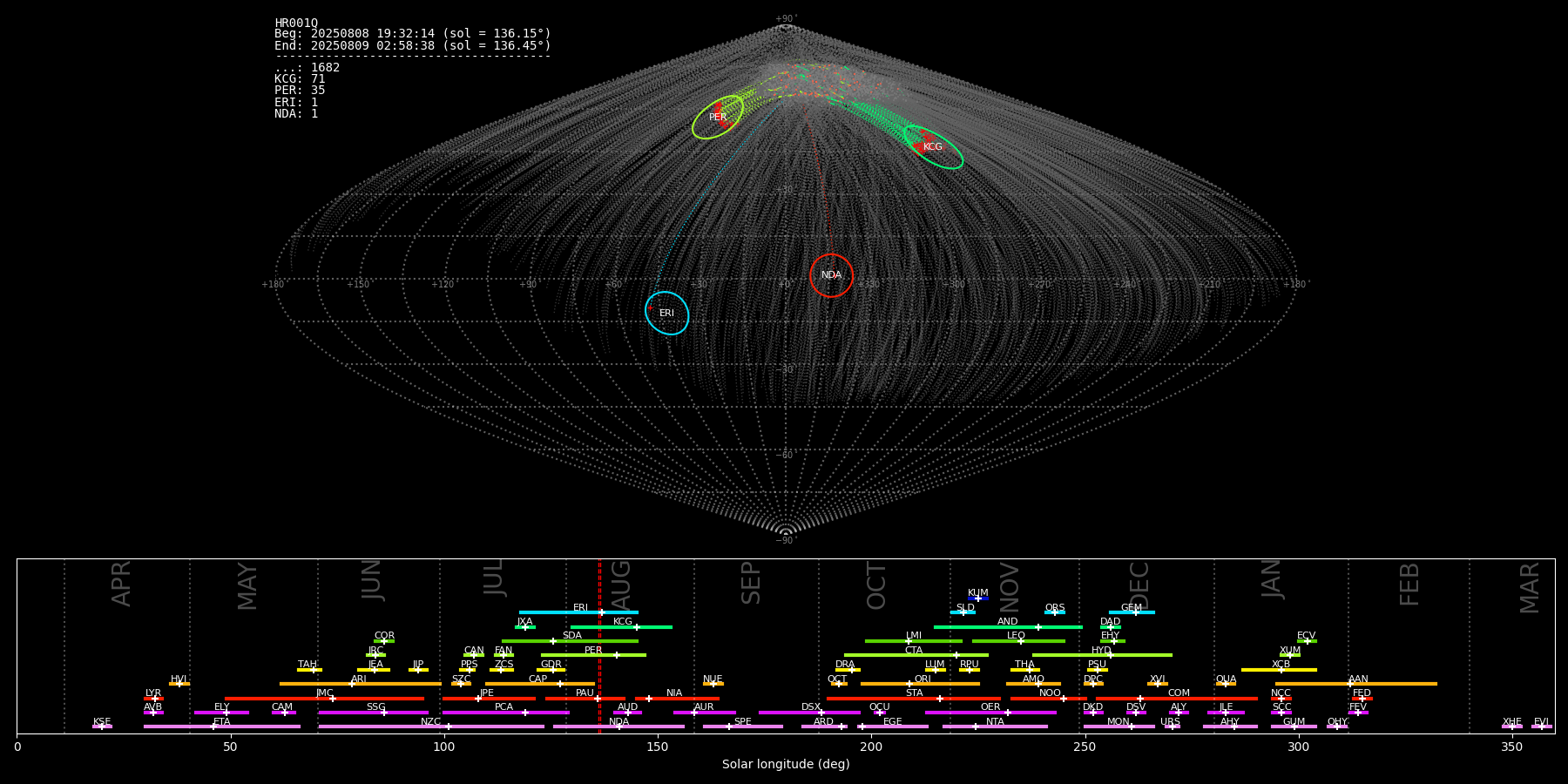This screenshot has height=784, width=1568.
Task: Click the AAN shower bar in timeline
Action: [x=1356, y=684]
